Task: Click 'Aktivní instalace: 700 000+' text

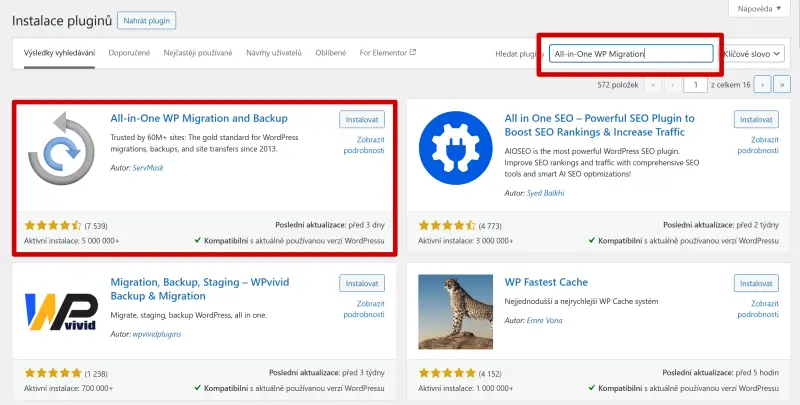Action: [68, 388]
